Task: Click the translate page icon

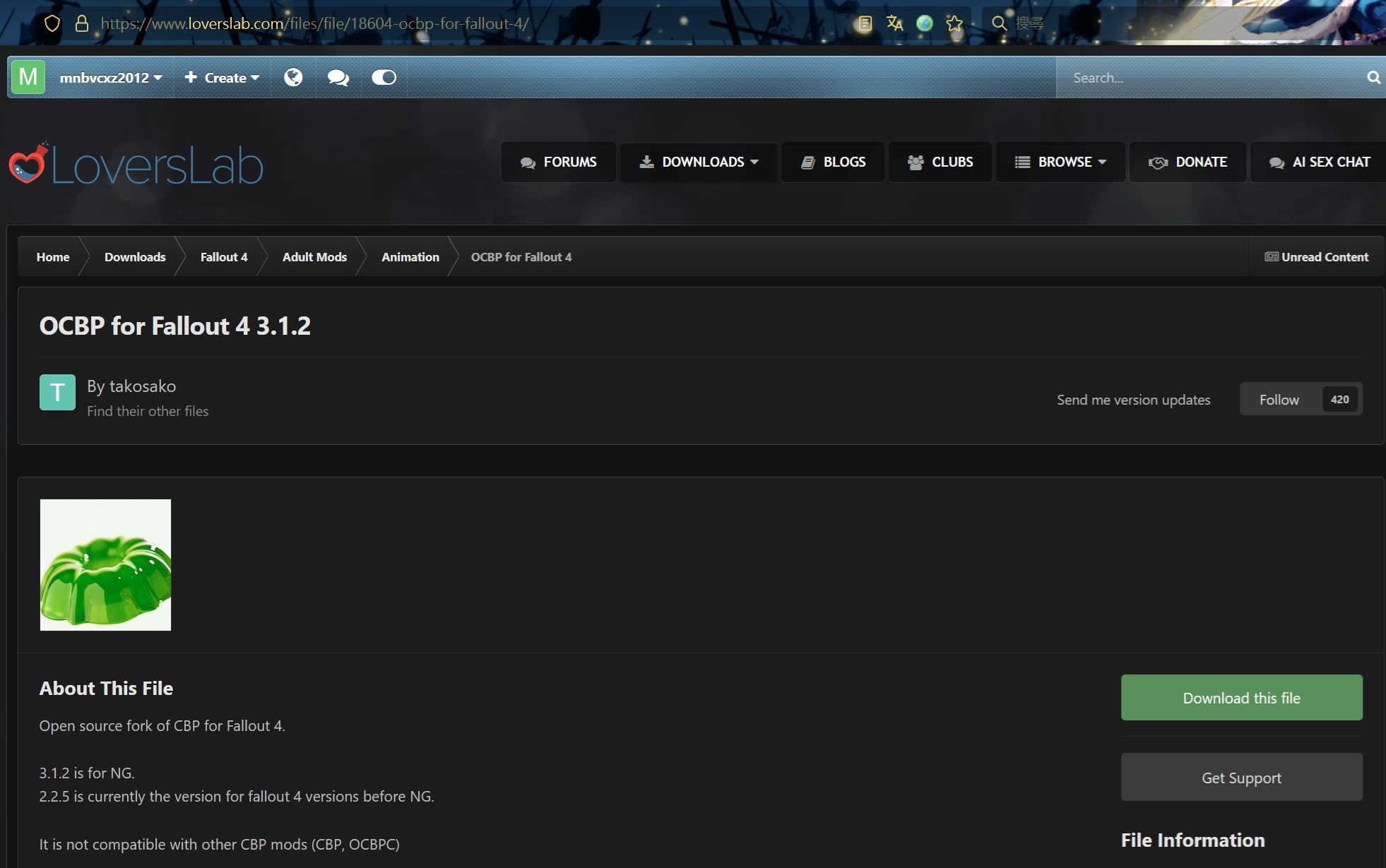Action: [894, 23]
